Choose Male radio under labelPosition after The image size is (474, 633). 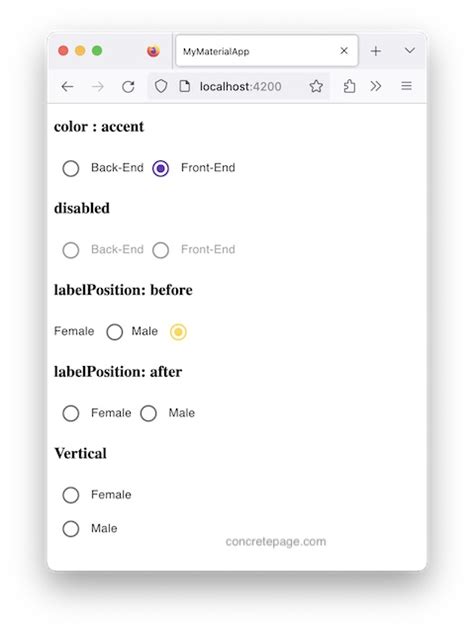point(149,413)
